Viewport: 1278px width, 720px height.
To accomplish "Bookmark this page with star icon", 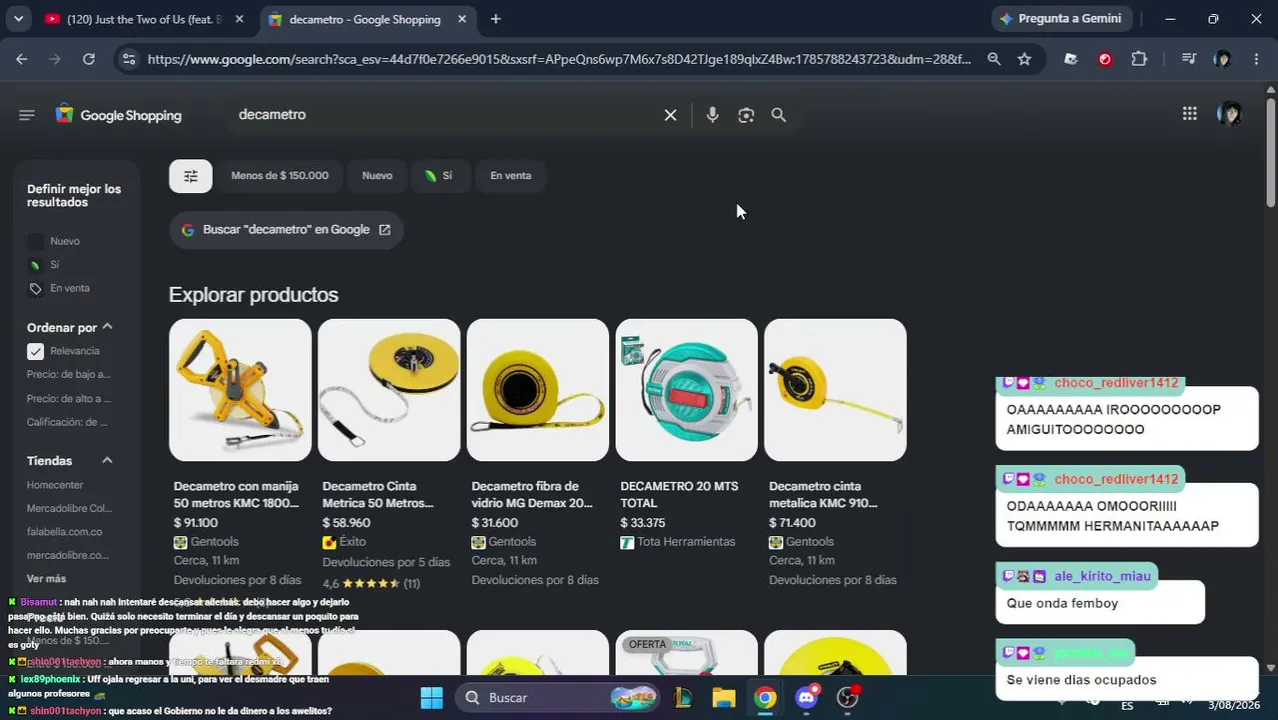I will [1024, 59].
